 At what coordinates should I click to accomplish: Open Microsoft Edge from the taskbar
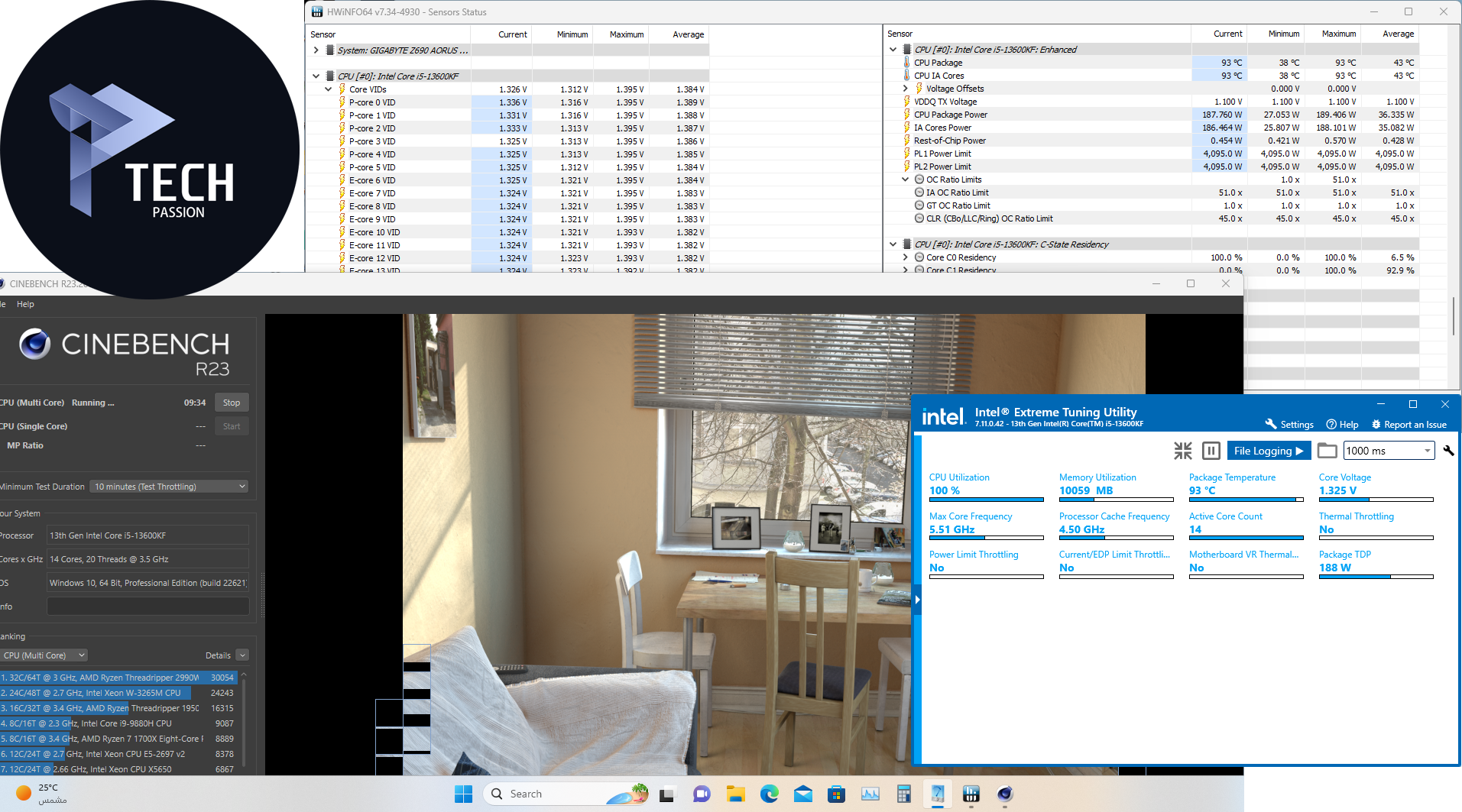pos(769,794)
